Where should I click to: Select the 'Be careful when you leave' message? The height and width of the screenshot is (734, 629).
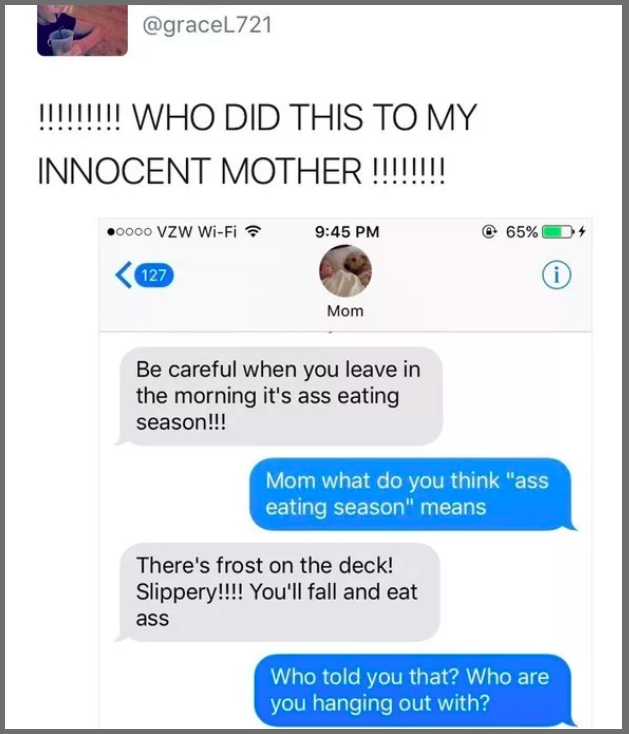pyautogui.click(x=279, y=396)
